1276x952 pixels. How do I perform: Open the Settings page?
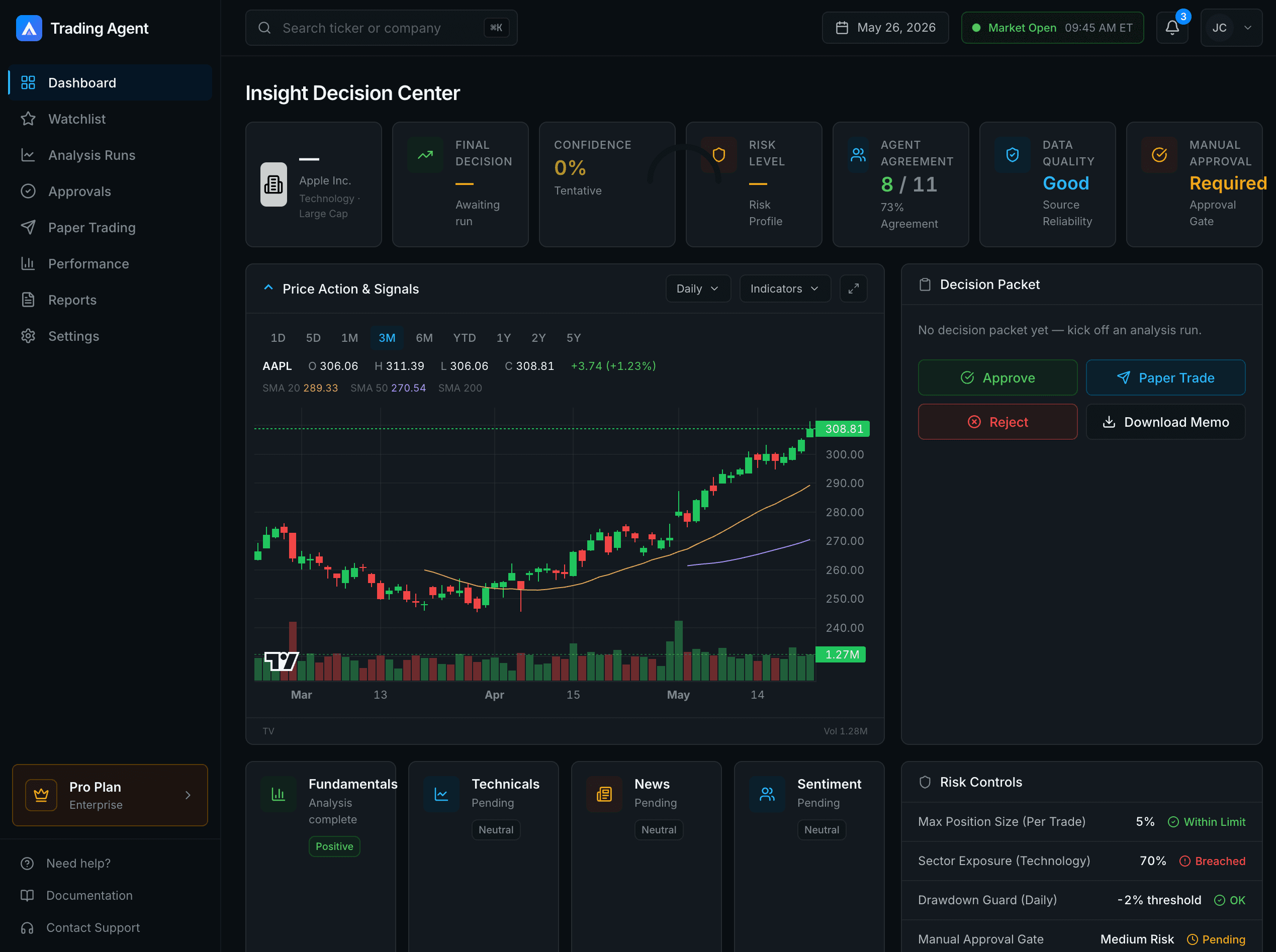click(110, 336)
